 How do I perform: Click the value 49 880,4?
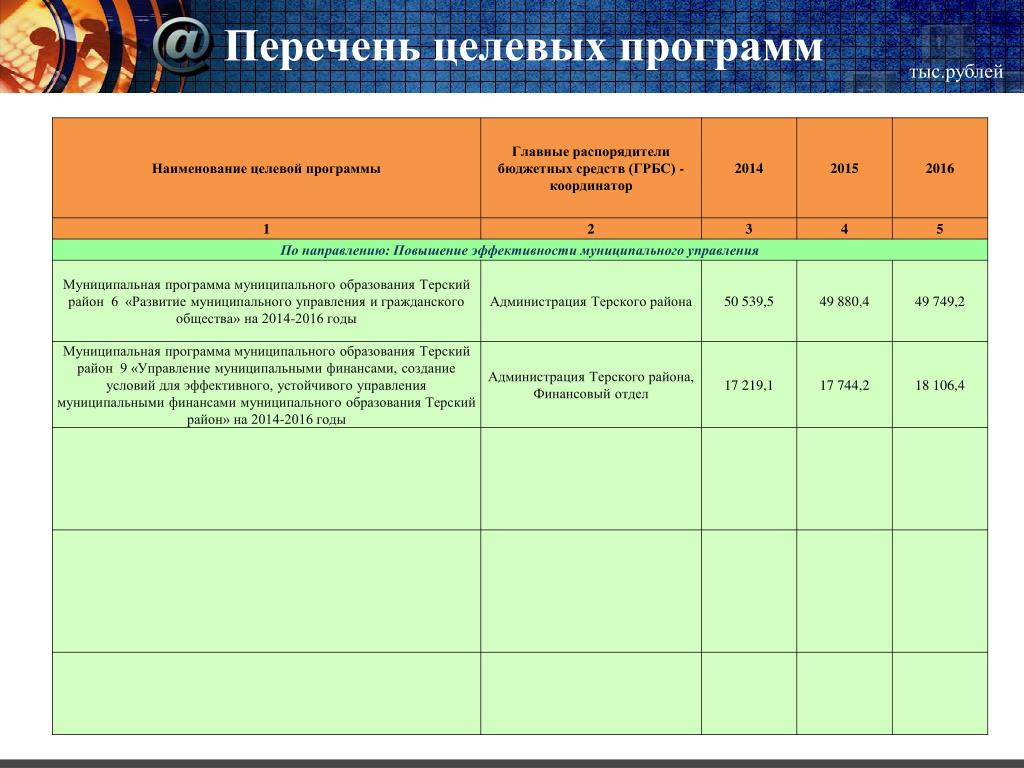pos(844,301)
